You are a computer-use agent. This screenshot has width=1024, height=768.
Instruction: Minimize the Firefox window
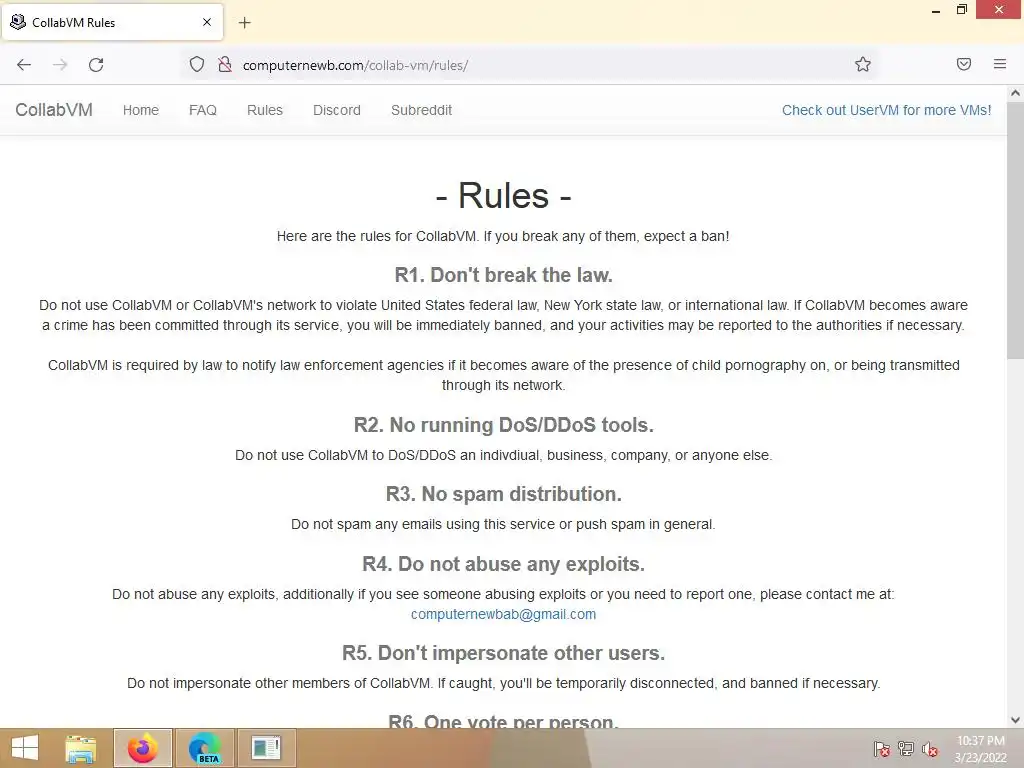[x=936, y=10]
